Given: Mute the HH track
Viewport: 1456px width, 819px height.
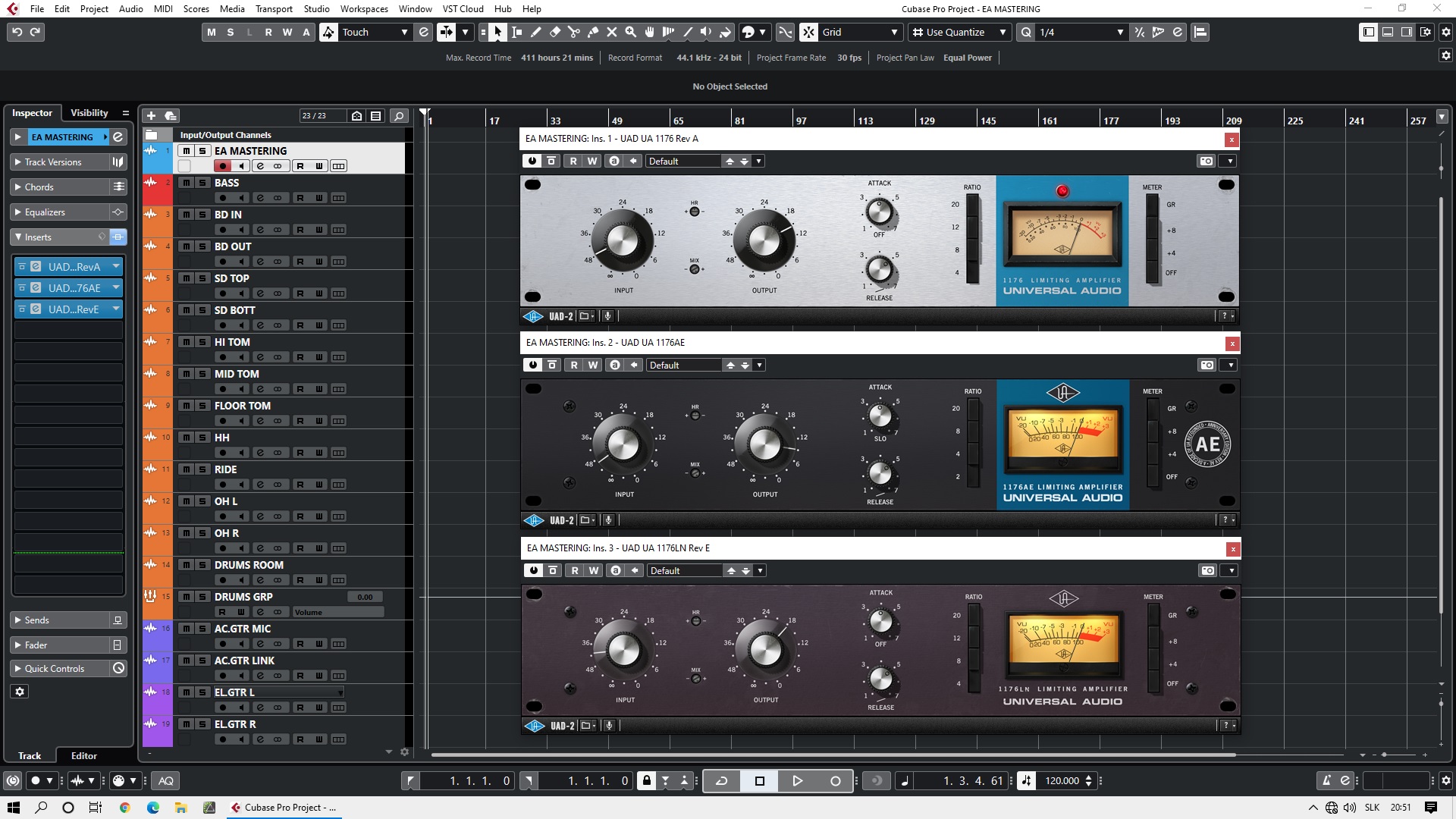Looking at the screenshot, I should [x=186, y=438].
